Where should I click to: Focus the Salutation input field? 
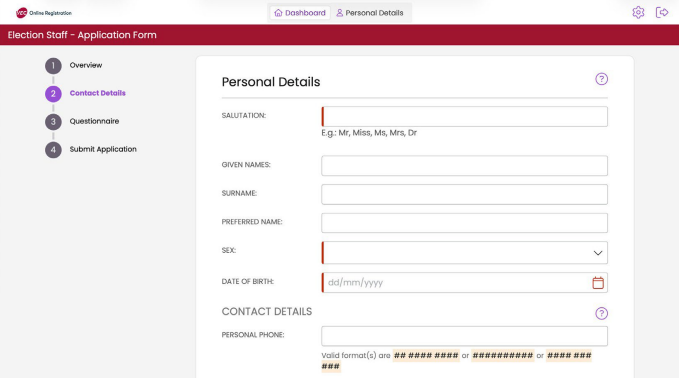(464, 116)
